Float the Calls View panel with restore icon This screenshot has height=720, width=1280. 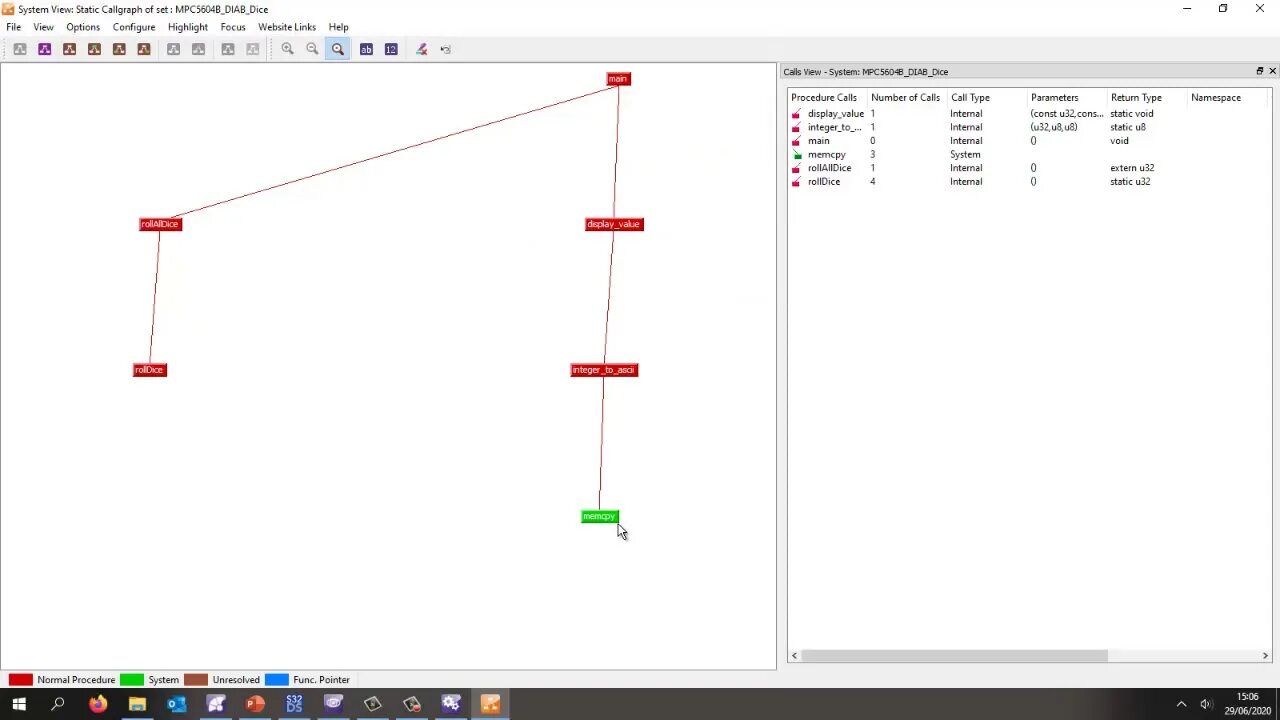coord(1259,71)
